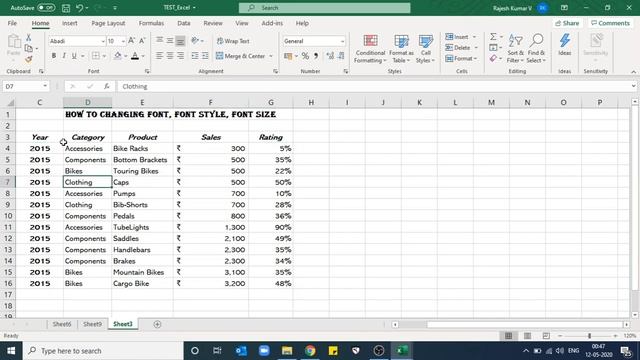Activate the Format Painter brush
640x360 pixels.
point(29,59)
